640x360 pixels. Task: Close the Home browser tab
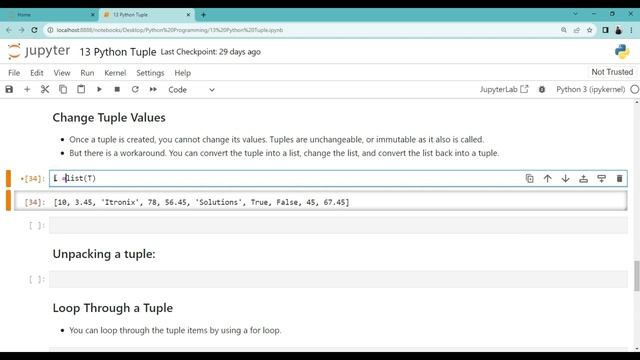93,15
